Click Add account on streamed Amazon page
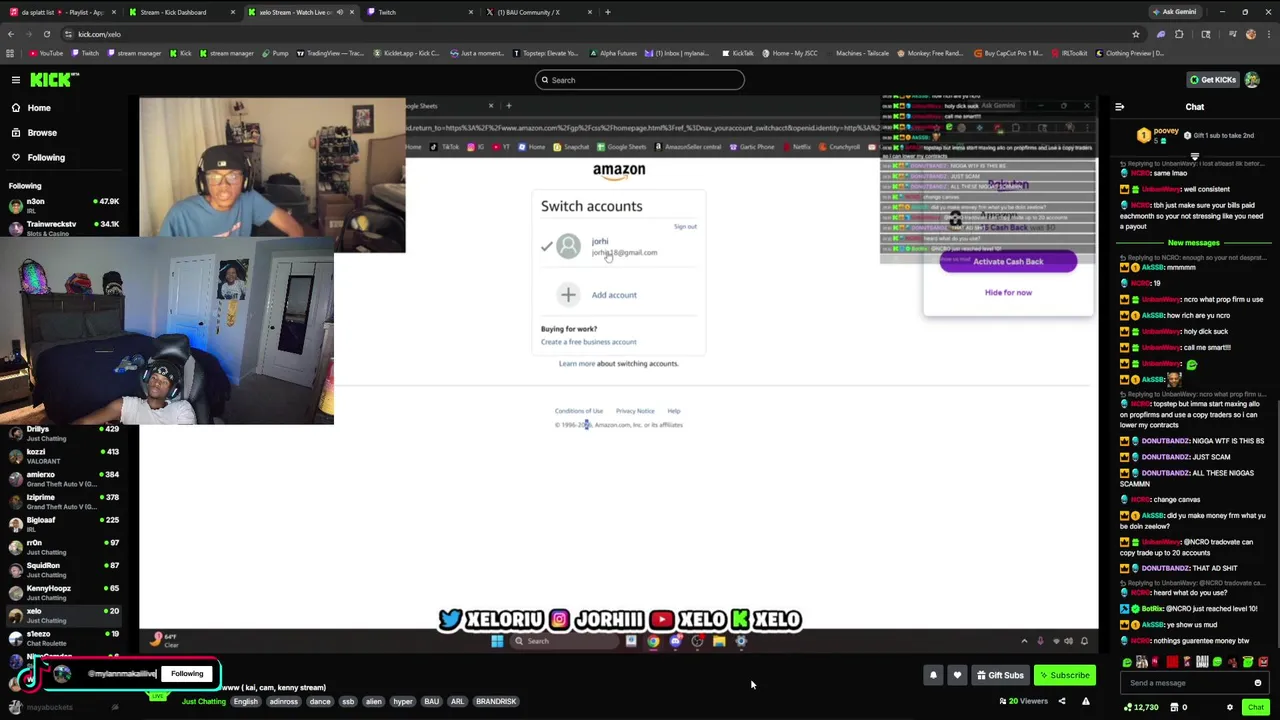This screenshot has width=1280, height=720. tap(614, 295)
